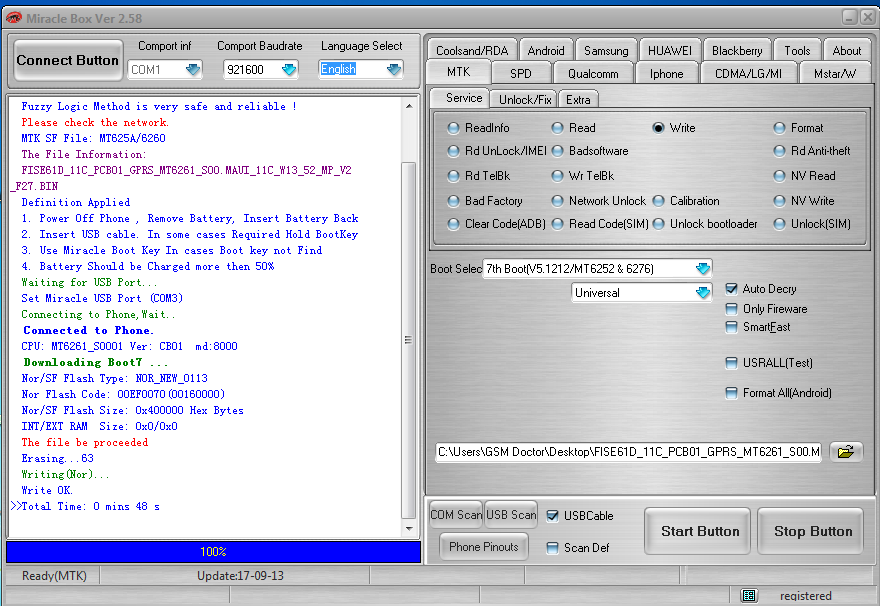Select Rd UnLock/IMEI radio option
880x606 pixels.
[453, 151]
